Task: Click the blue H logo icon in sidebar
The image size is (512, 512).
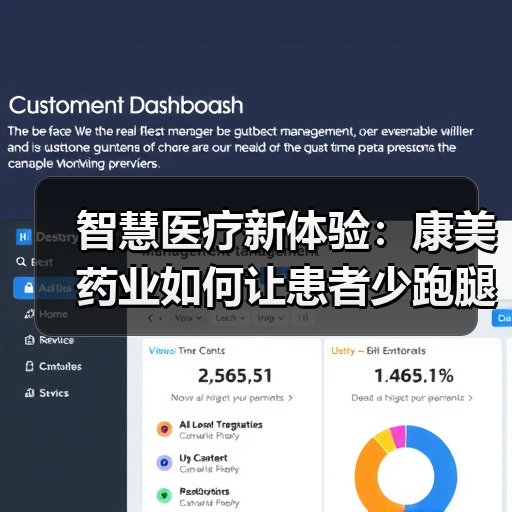Action: (24, 237)
